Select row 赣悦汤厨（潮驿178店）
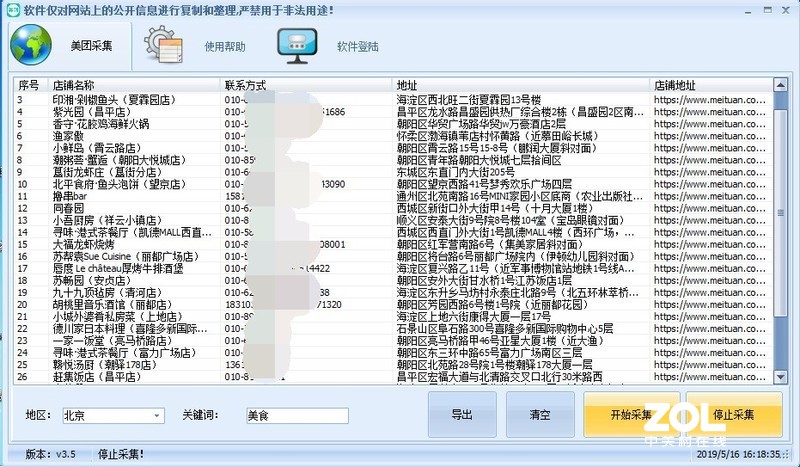 coord(393,365)
